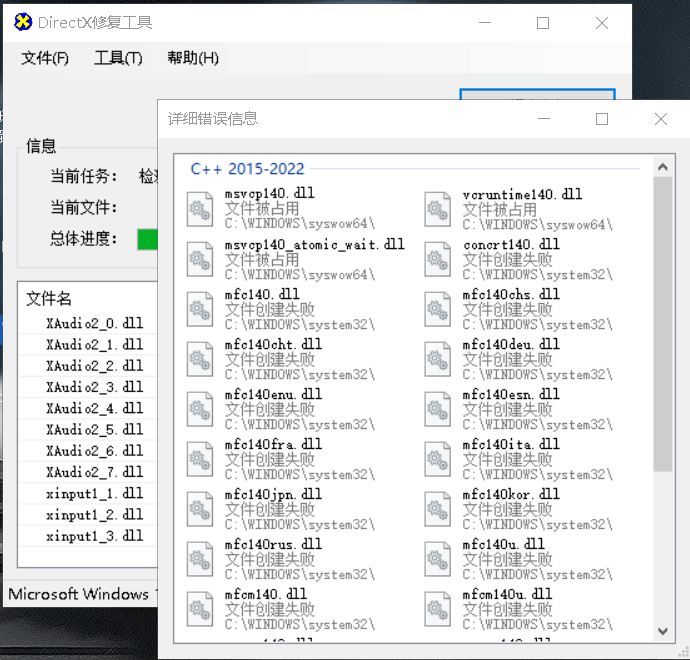Select XAudio2_6.dll in the file list
Viewport: 690px width, 660px height.
(x=95, y=451)
